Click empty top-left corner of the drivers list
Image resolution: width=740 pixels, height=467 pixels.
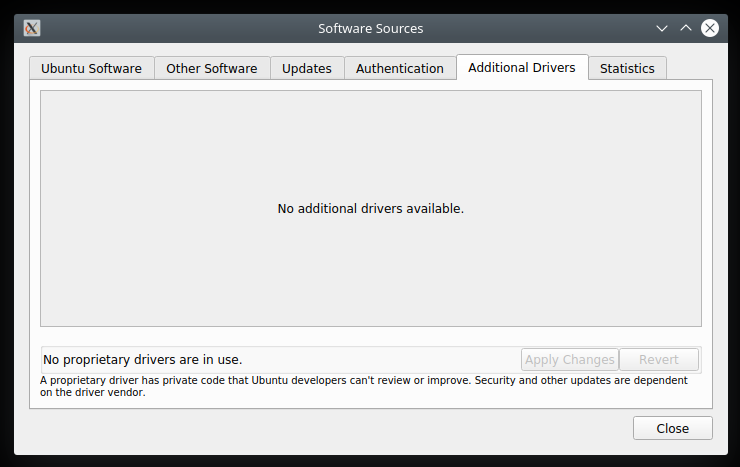60,105
